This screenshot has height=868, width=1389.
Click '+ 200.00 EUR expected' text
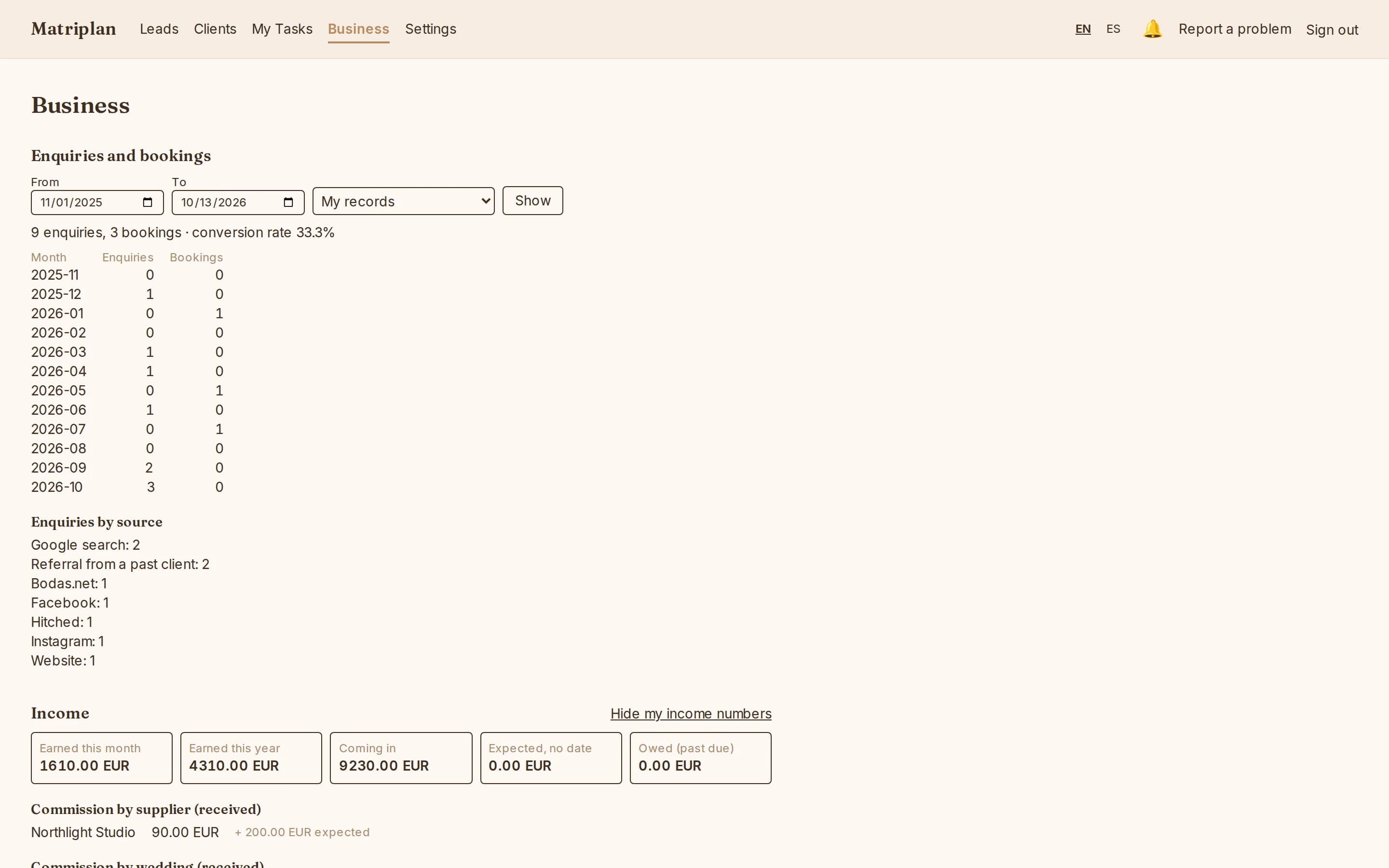tap(302, 832)
